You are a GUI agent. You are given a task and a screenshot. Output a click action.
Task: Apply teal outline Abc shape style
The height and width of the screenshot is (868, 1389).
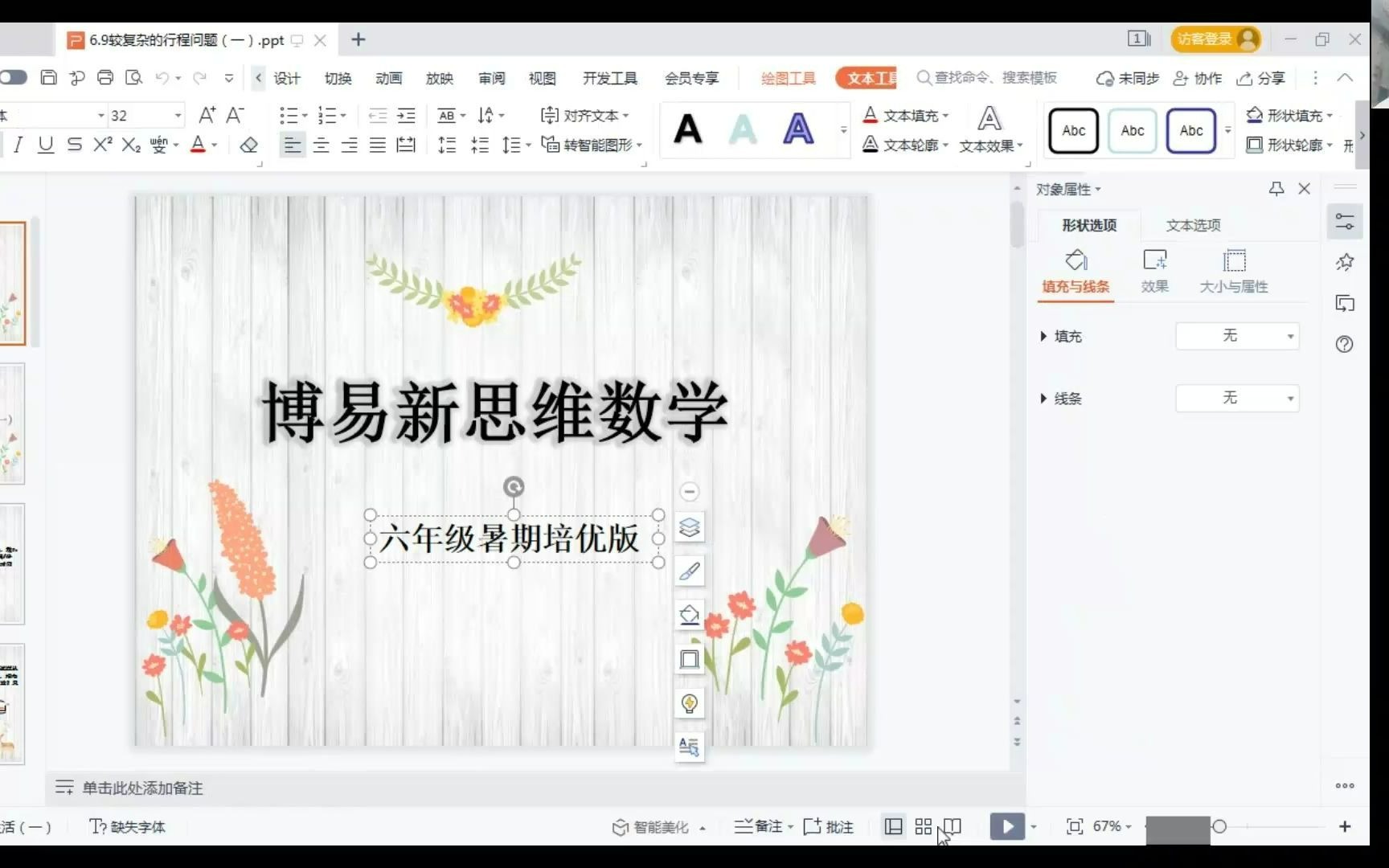tap(1132, 130)
